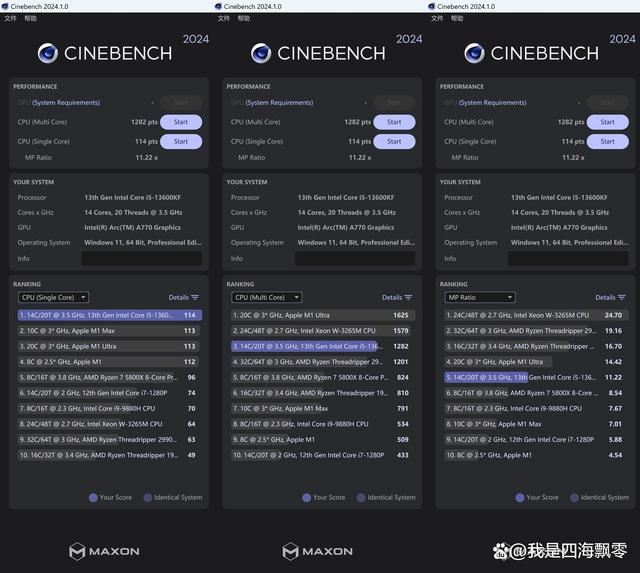Click the Details filter icon in MP Ratio ranking window
The height and width of the screenshot is (573, 640).
click(x=621, y=297)
